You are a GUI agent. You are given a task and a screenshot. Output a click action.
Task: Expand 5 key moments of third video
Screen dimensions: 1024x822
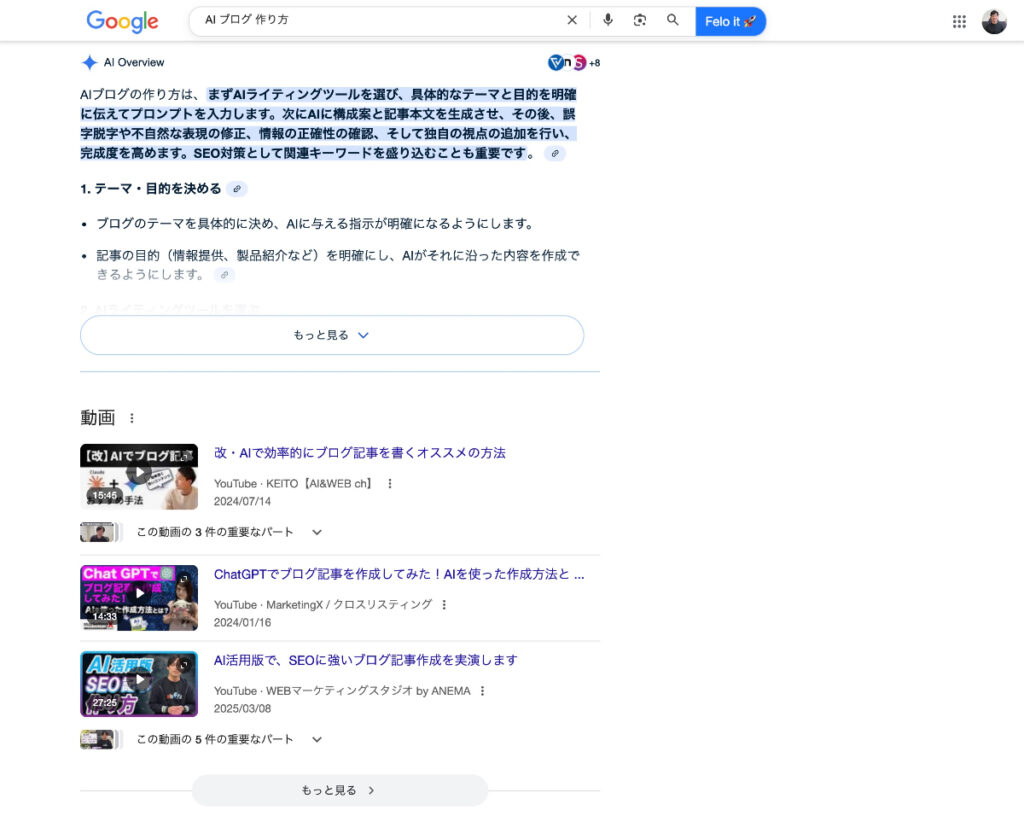pyautogui.click(x=316, y=739)
